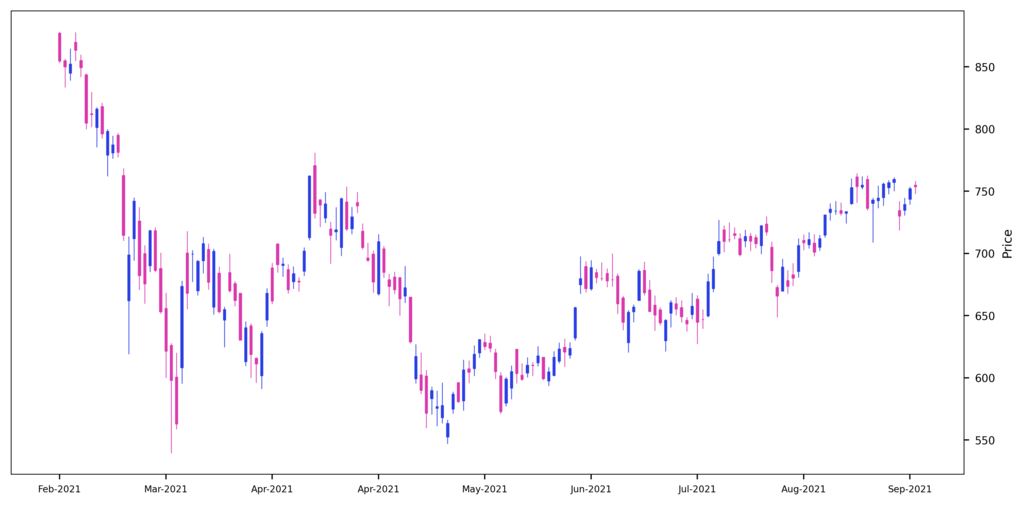Viewport: 1024px width, 505px height.
Task: Click the 750 price tick label
Action: click(x=984, y=192)
